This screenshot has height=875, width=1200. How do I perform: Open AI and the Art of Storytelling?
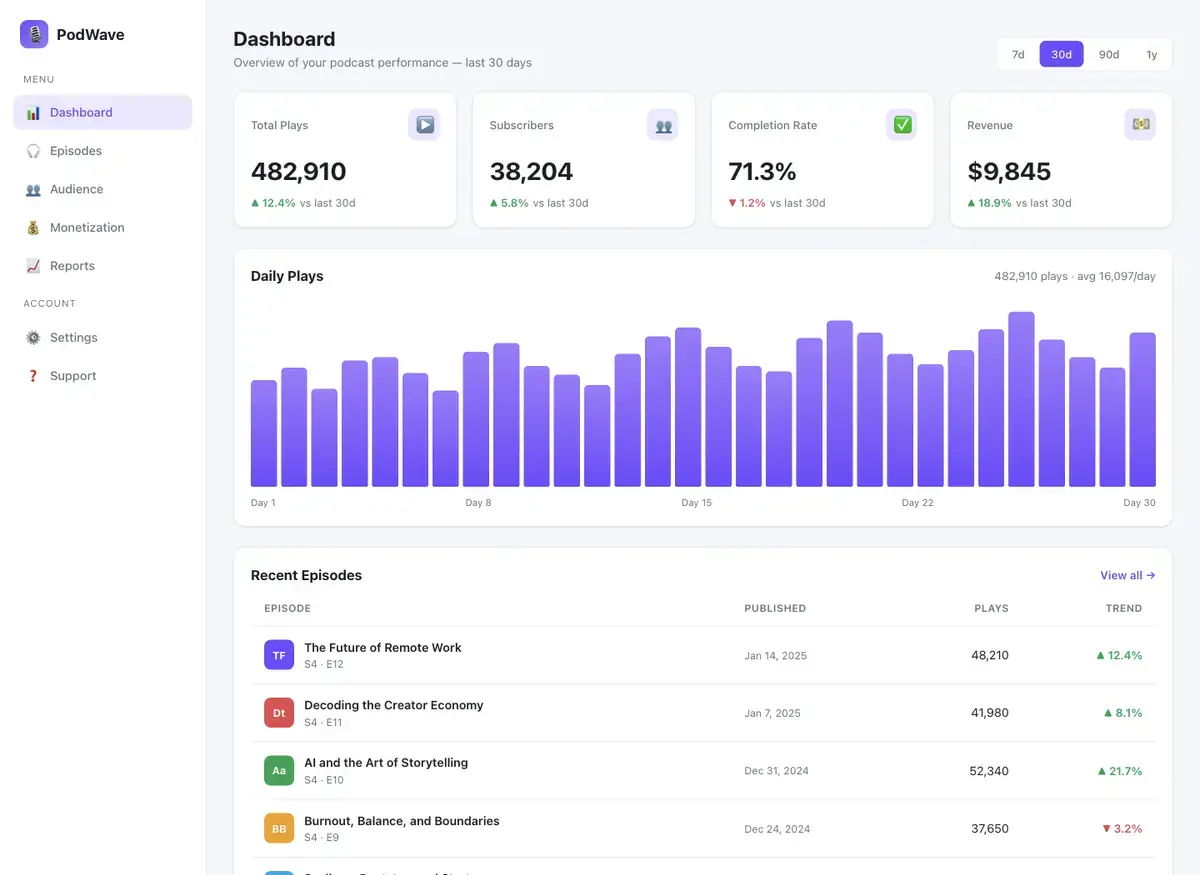pos(386,763)
